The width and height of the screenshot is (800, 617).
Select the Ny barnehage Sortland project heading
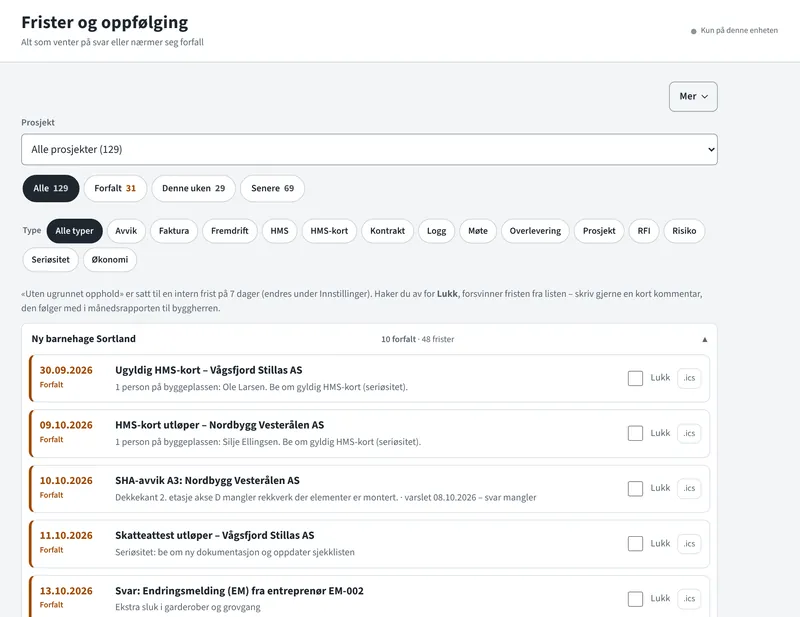pos(84,339)
